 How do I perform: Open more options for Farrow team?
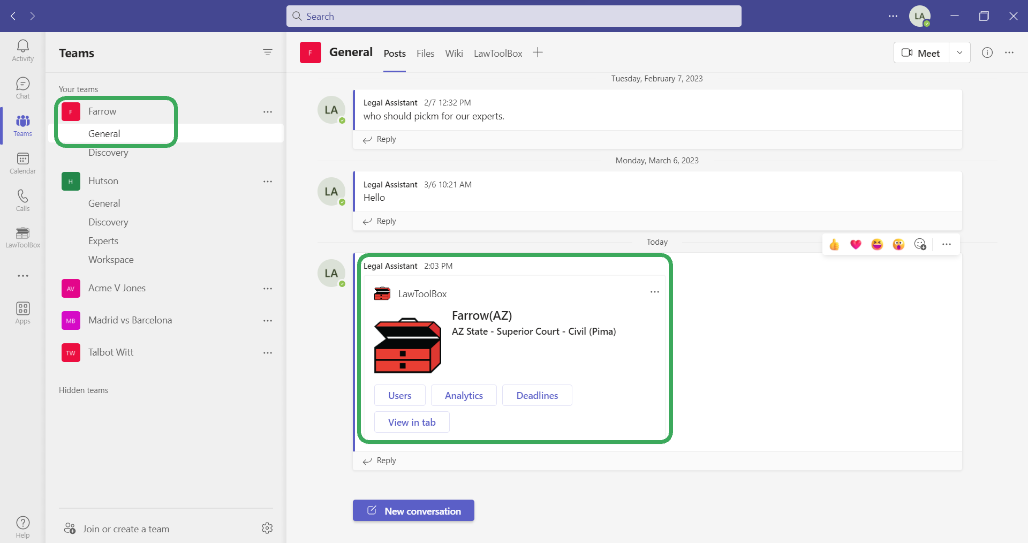coord(267,112)
